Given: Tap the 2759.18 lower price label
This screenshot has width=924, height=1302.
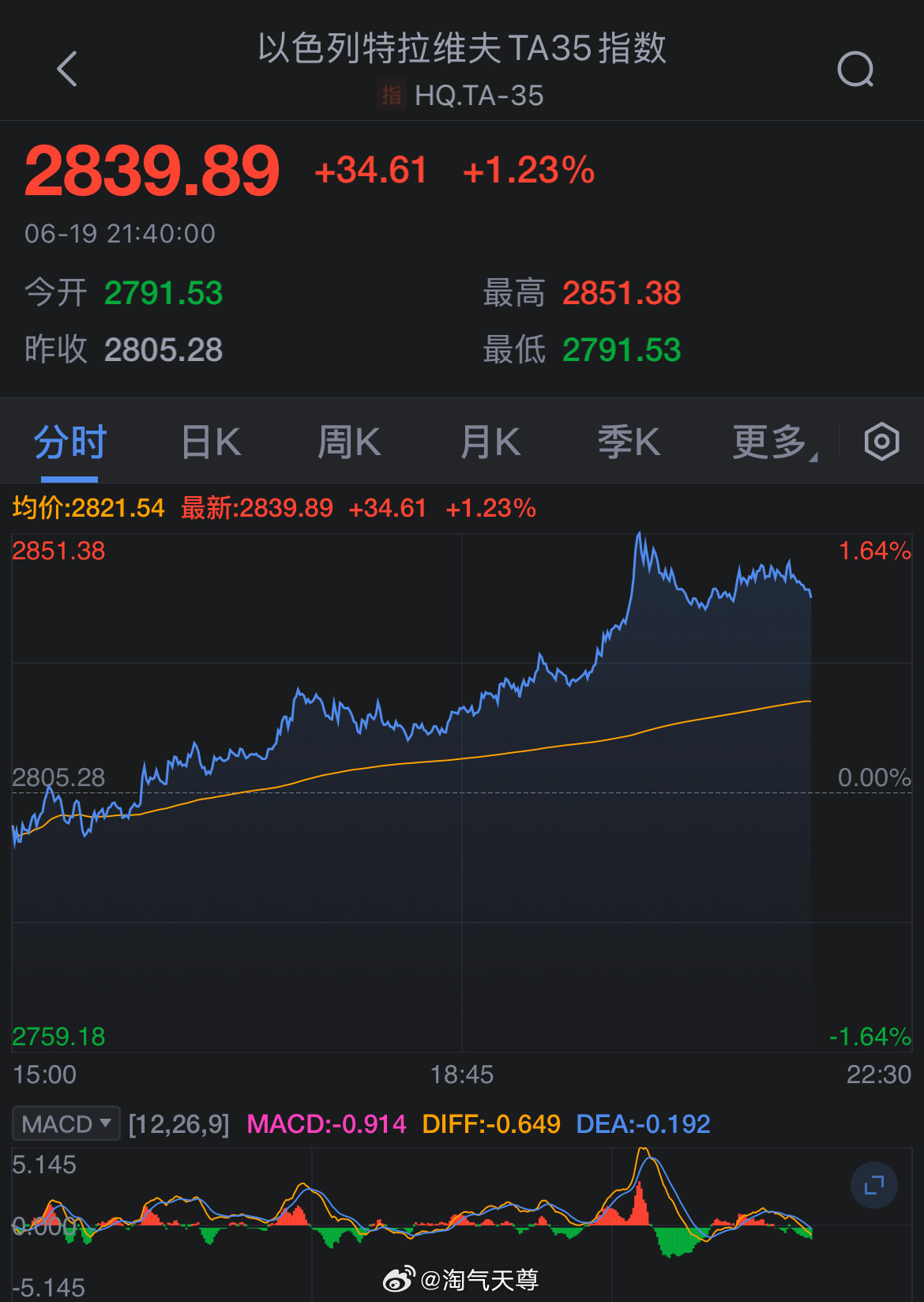Looking at the screenshot, I should tap(58, 1037).
